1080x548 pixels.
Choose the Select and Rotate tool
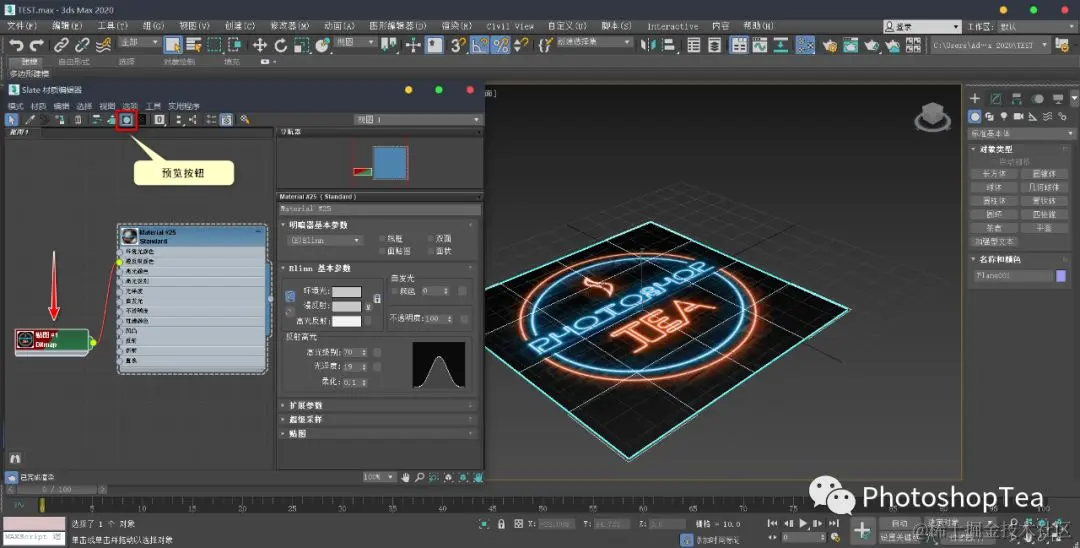[280, 45]
